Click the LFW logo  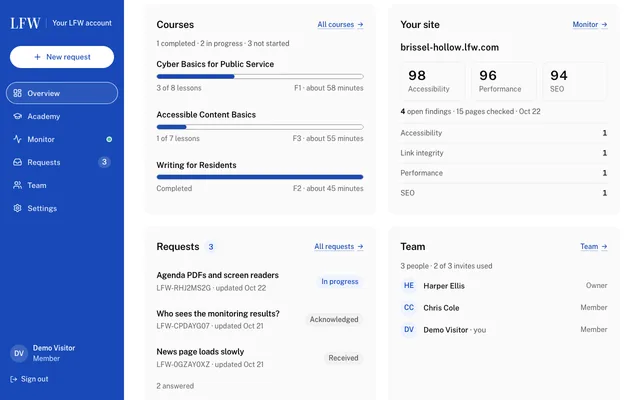point(25,23)
